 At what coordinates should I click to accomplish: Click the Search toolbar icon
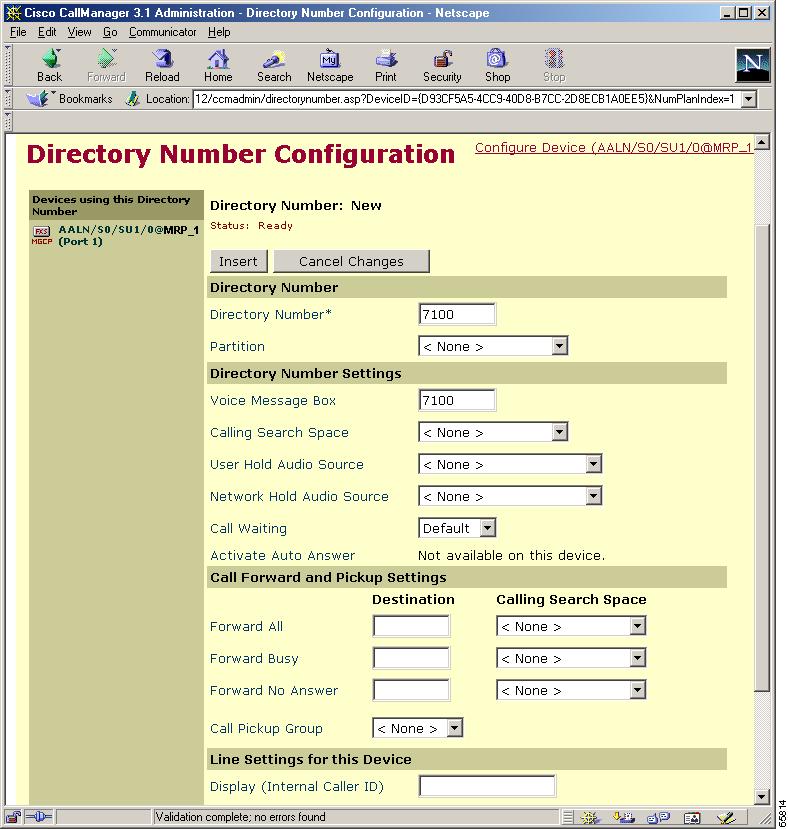274,65
